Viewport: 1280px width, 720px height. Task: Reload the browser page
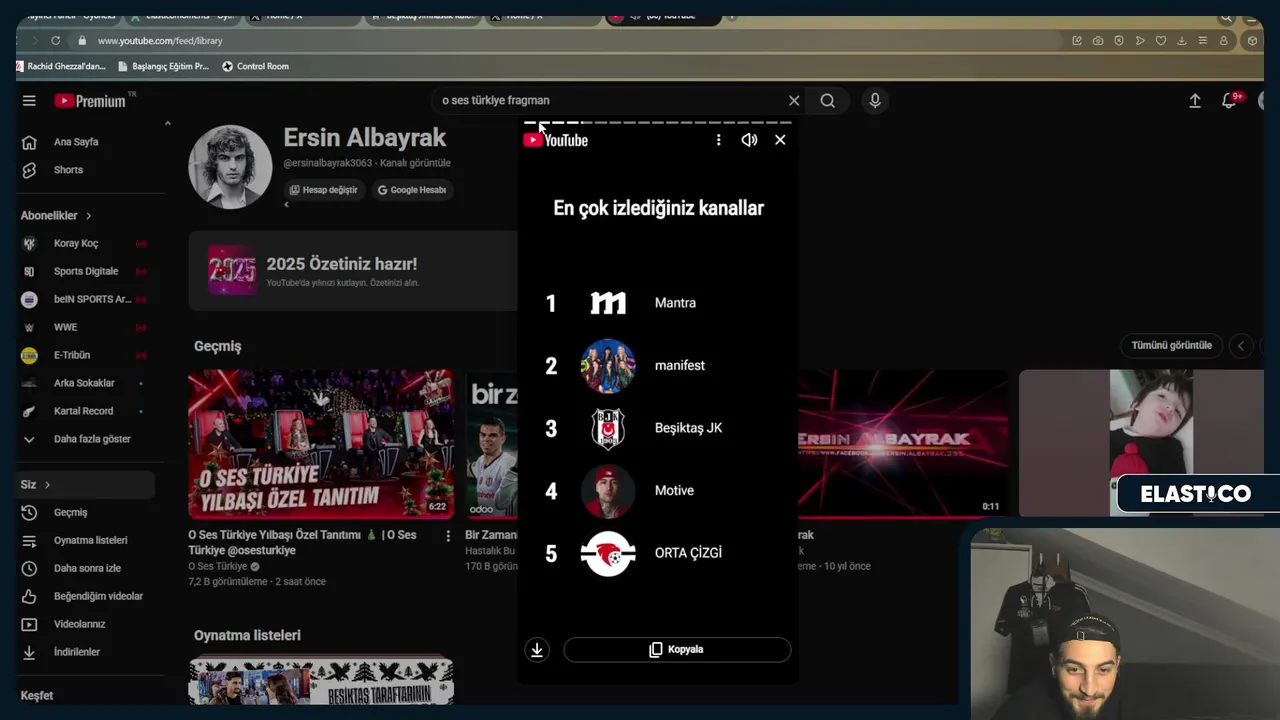click(56, 41)
